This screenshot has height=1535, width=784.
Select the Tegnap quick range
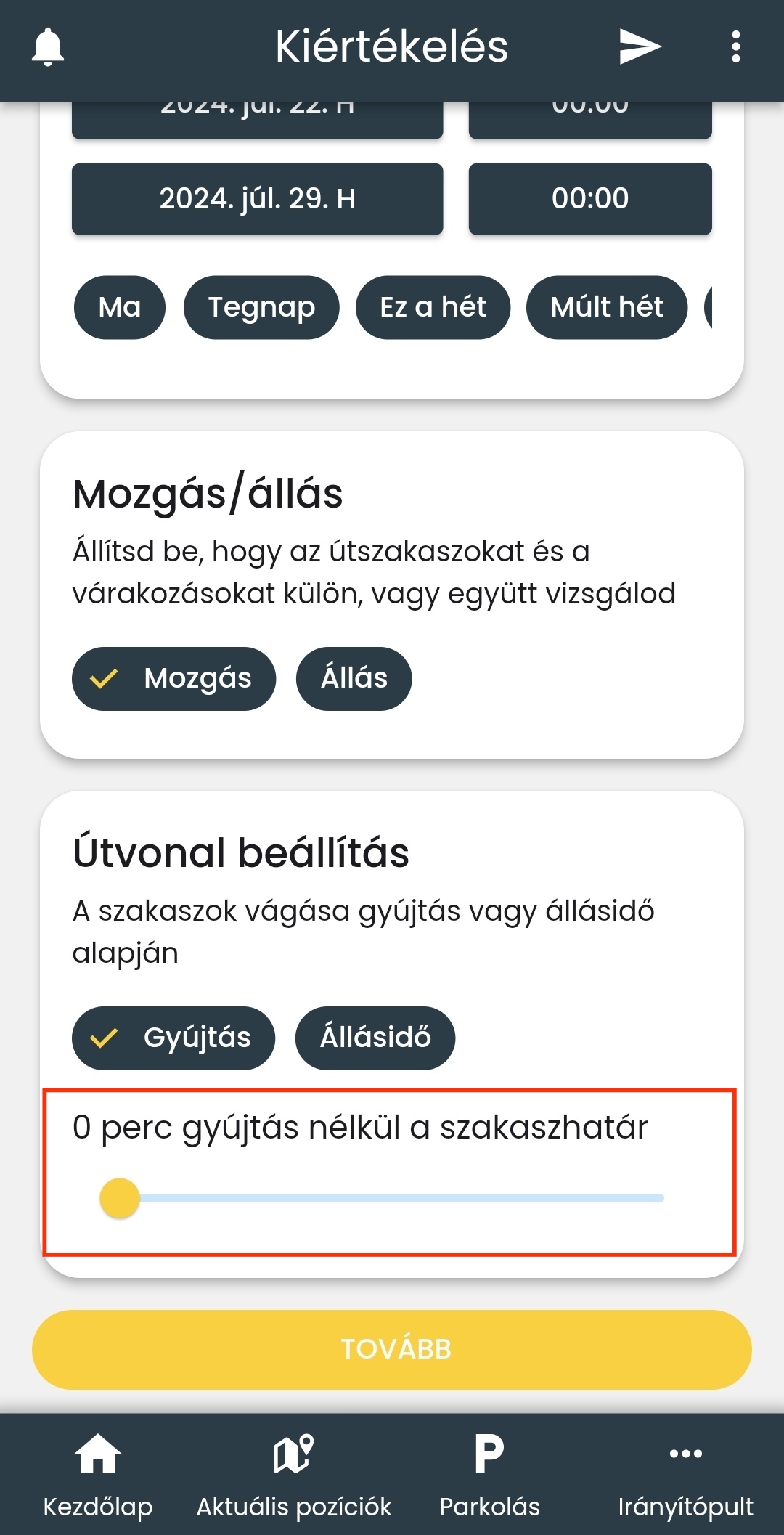click(261, 307)
